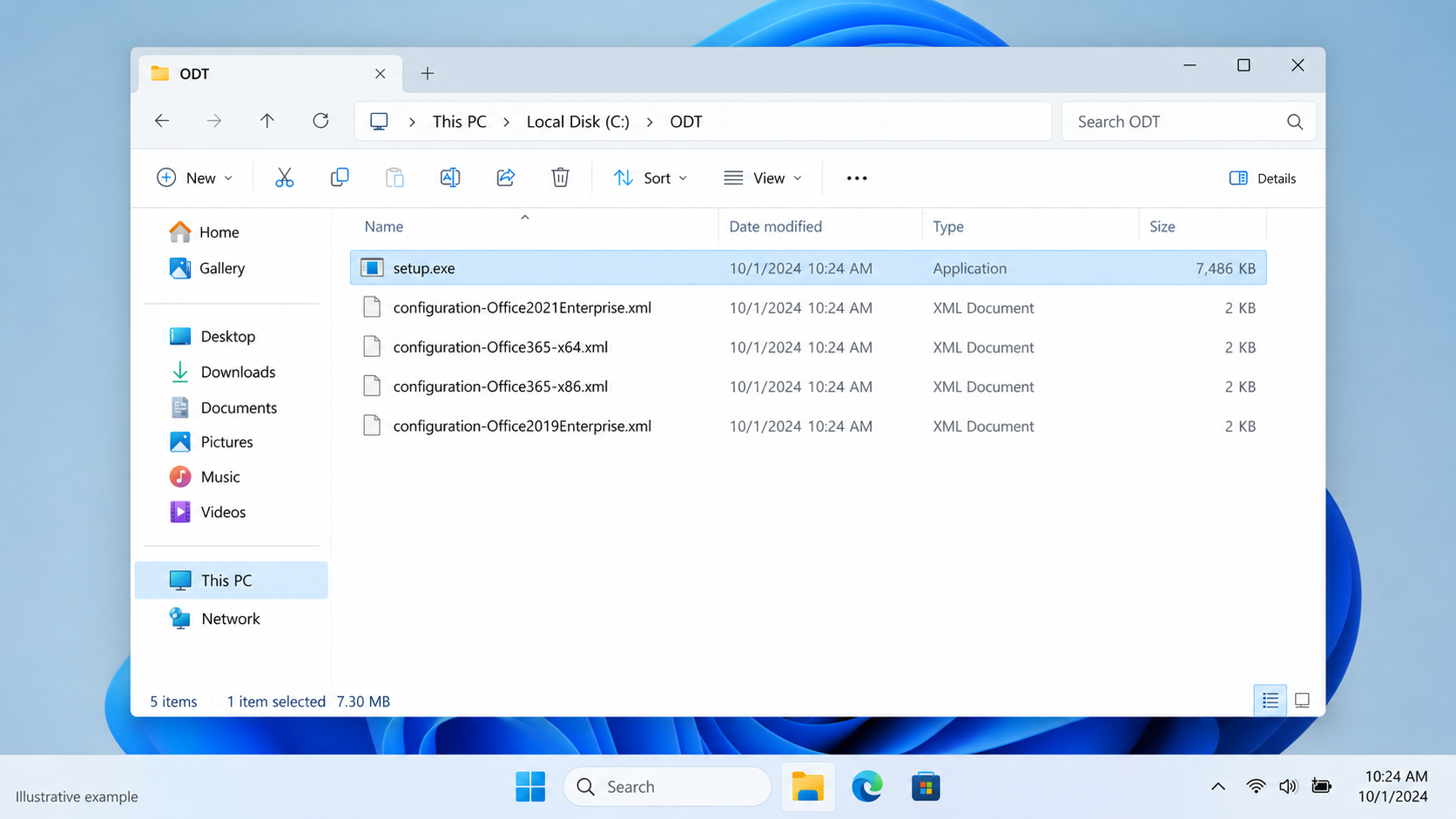This screenshot has height=819, width=1456.
Task: Open the Sort dropdown menu
Action: tap(650, 178)
